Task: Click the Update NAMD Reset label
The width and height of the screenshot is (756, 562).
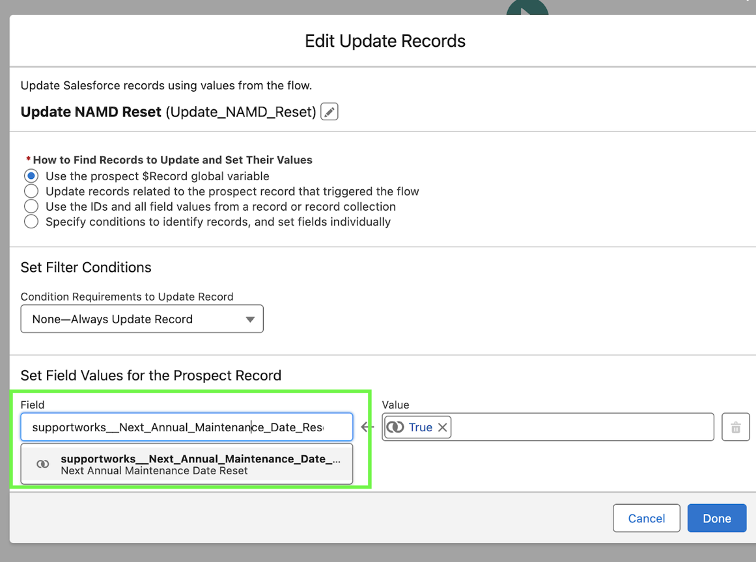Action: 91,112
